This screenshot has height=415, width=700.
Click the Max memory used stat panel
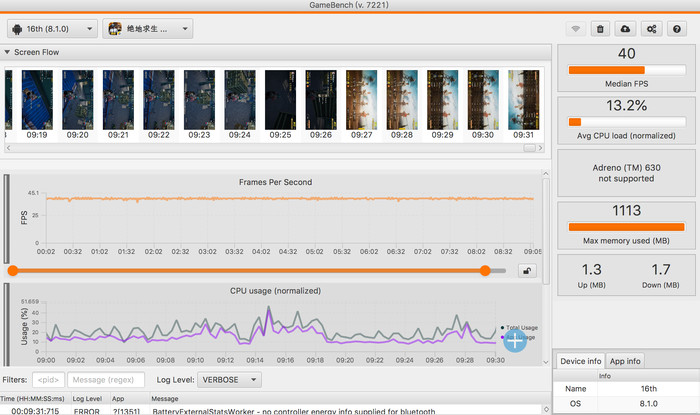(x=626, y=225)
